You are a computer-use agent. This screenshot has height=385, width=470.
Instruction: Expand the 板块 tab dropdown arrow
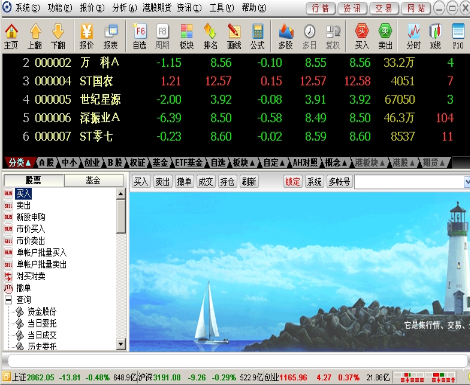(252, 163)
